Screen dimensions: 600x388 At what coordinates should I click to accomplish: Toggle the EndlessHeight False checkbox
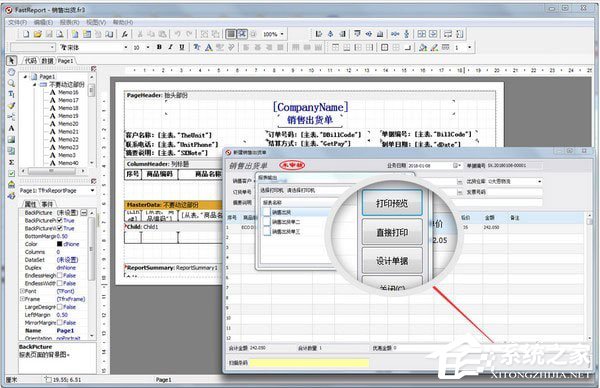[x=60, y=276]
